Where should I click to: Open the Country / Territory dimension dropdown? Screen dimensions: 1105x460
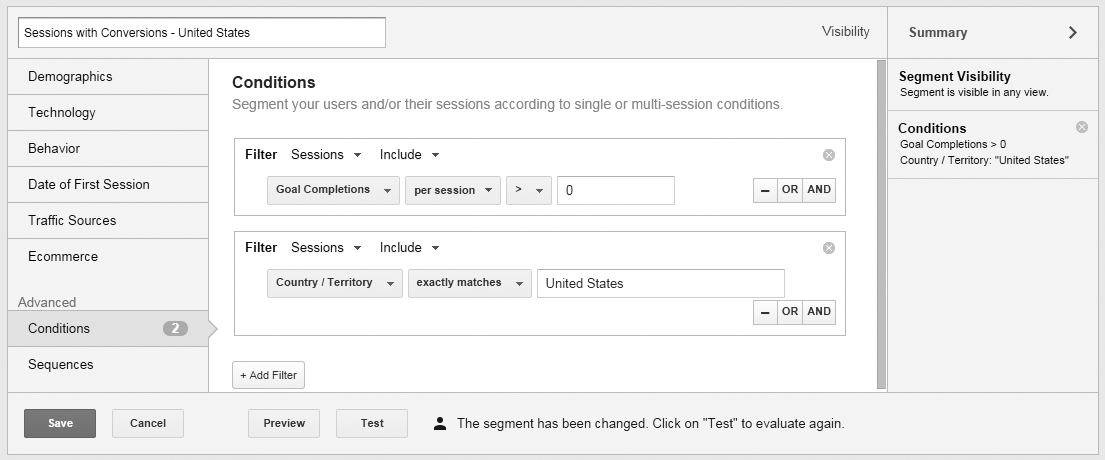[x=334, y=283]
